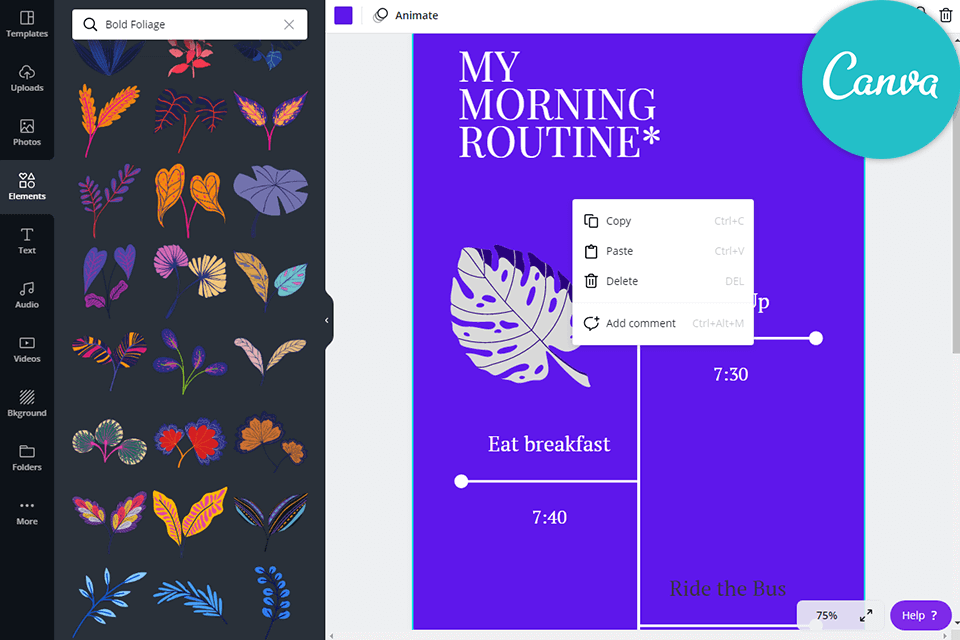The width and height of the screenshot is (960, 640).
Task: Add the pink-purple patterned leaf pair element
Action: [x=109, y=519]
